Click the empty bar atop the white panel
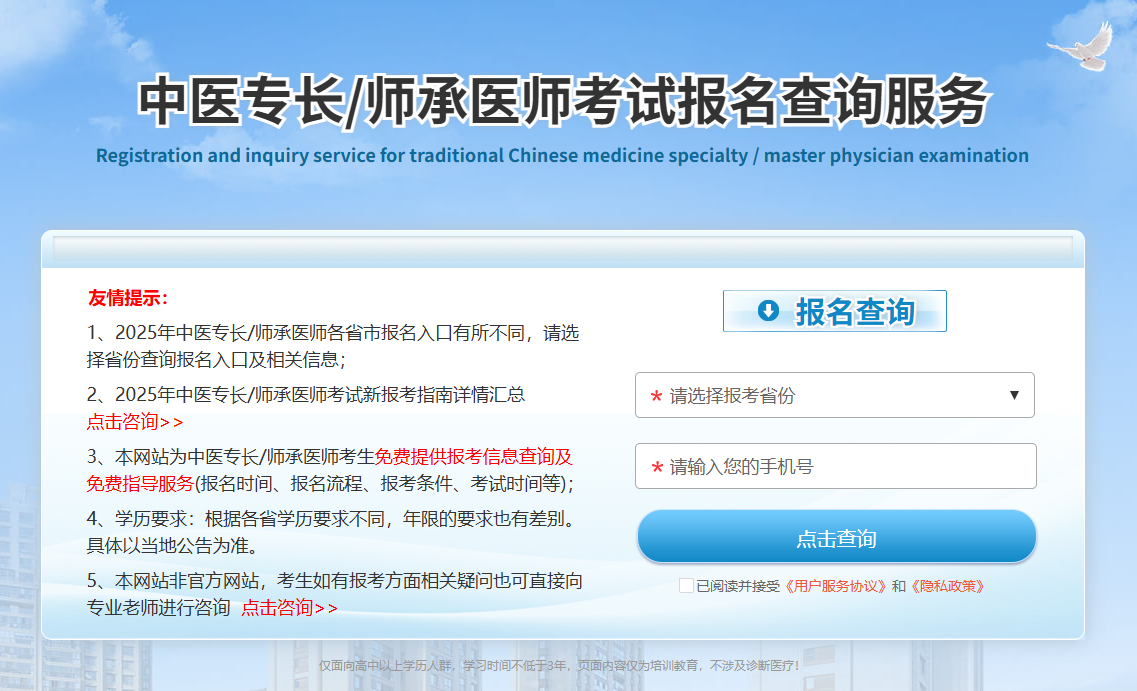Viewport: 1137px width, 691px height. (x=562, y=249)
